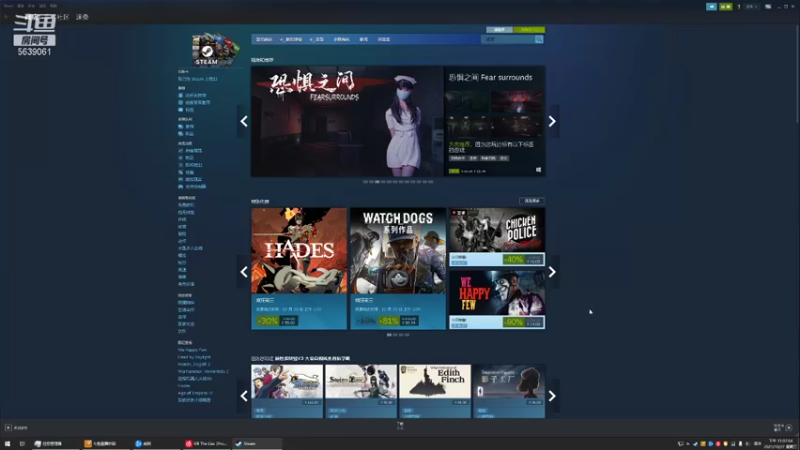Open friends and chat icon bottom right
The height and width of the screenshot is (450, 800).
coord(789,428)
